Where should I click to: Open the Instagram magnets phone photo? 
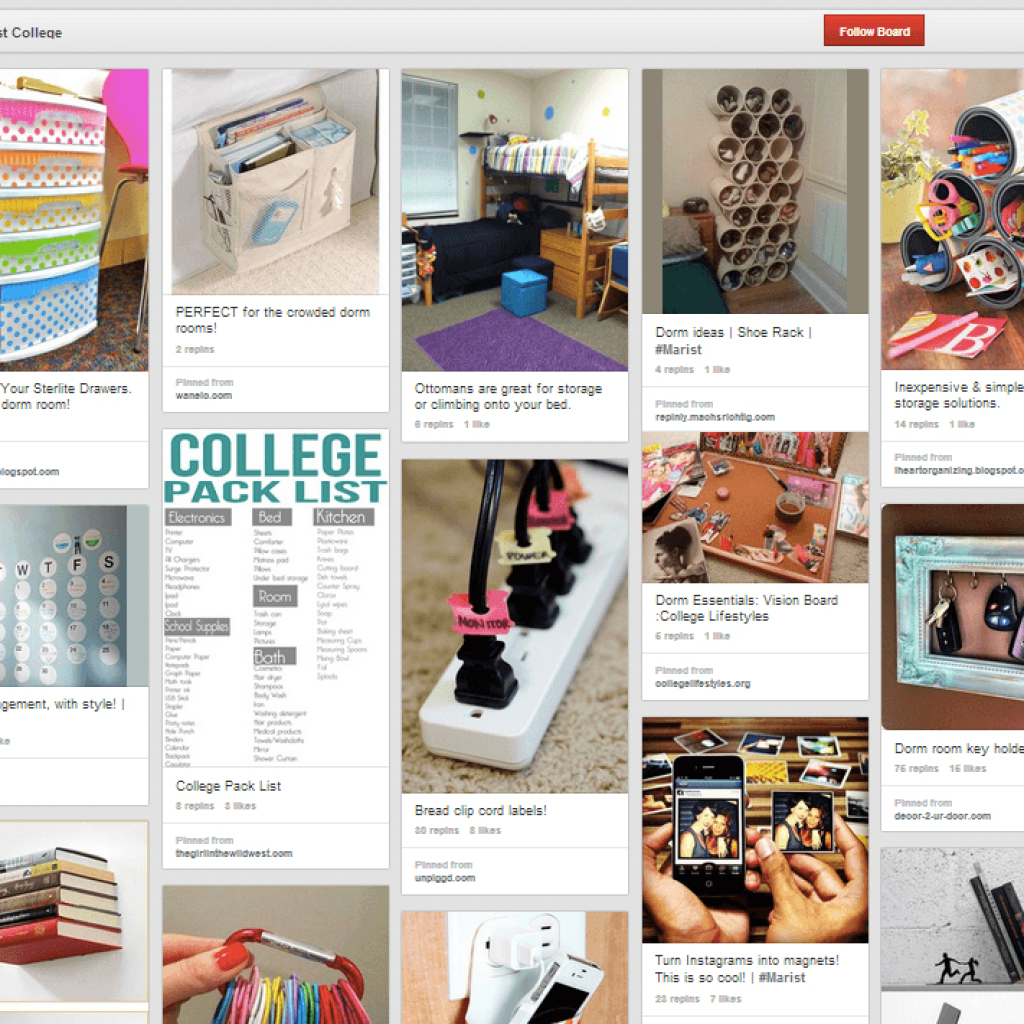point(755,830)
